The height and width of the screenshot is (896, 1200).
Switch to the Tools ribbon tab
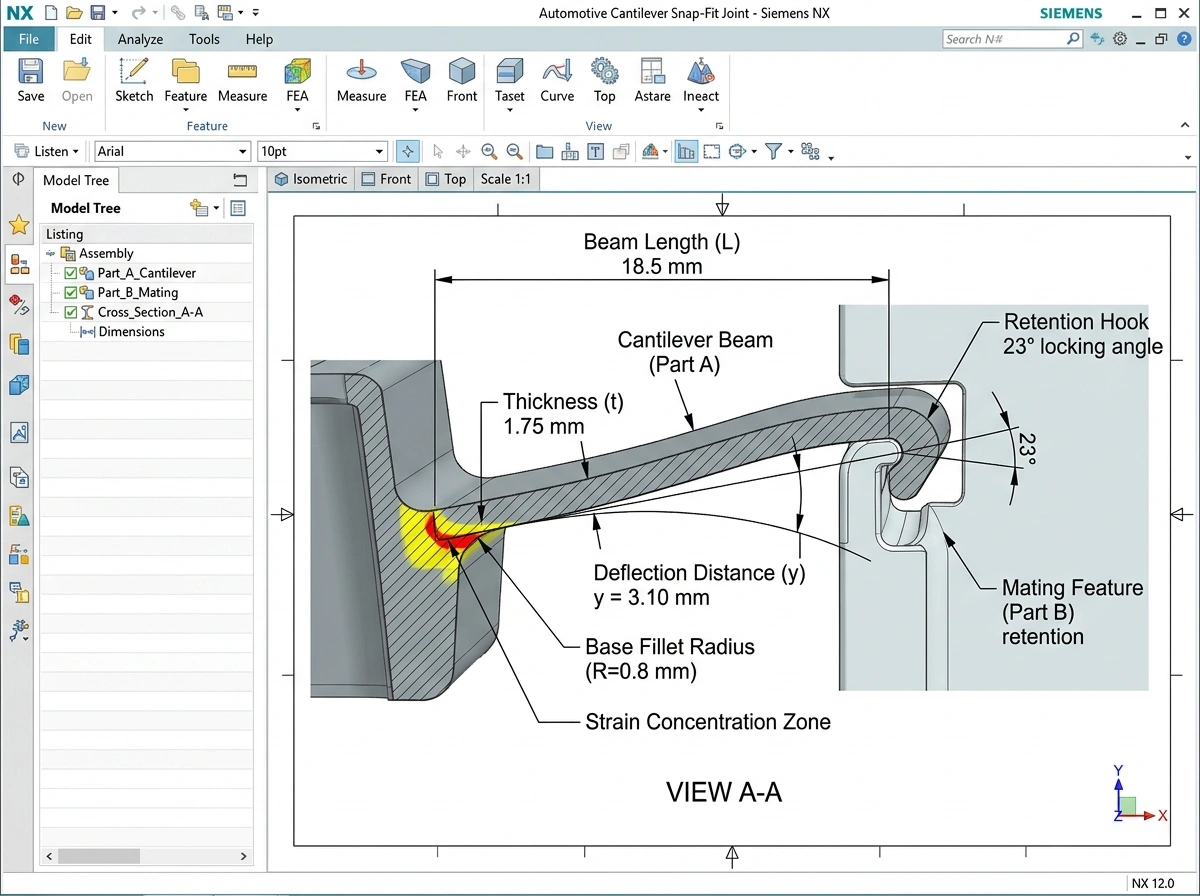pyautogui.click(x=204, y=39)
